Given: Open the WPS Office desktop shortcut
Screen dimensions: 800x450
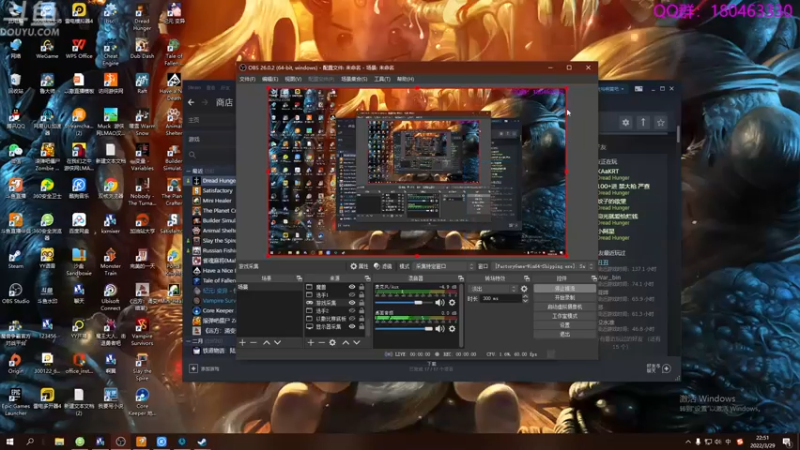Looking at the screenshot, I should click(79, 48).
